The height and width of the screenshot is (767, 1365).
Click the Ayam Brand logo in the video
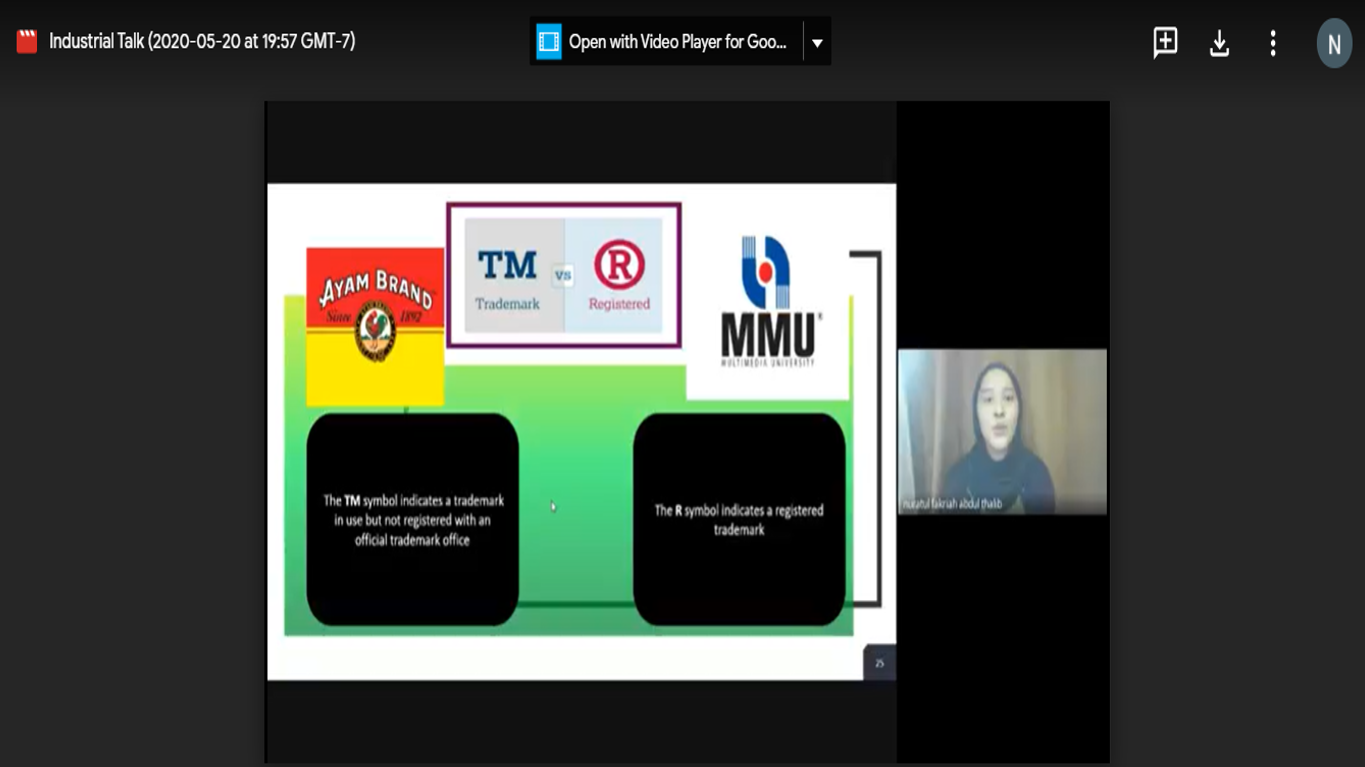pos(375,326)
